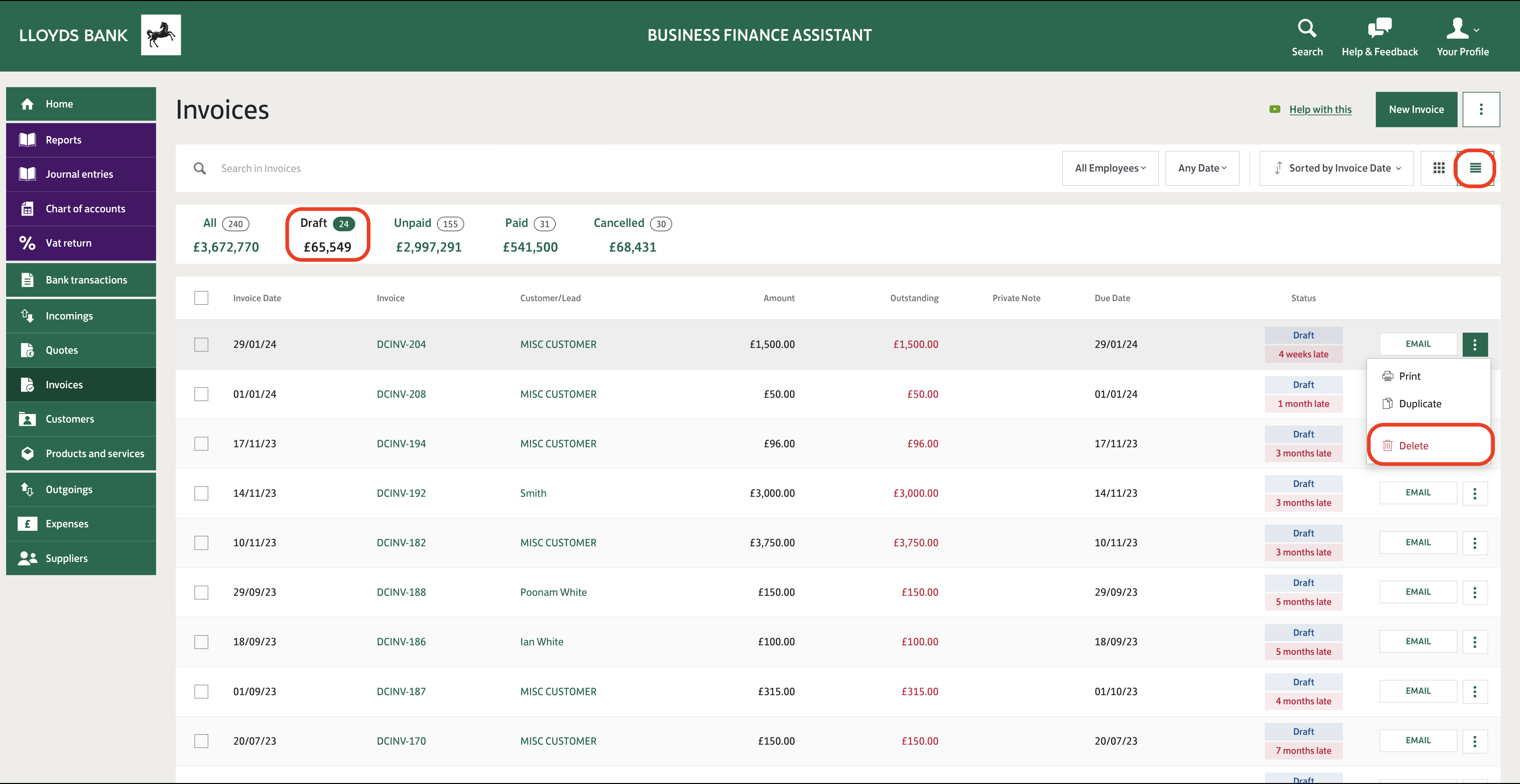
Task: Tick checkbox for invoice DCINV-194
Action: click(x=201, y=444)
